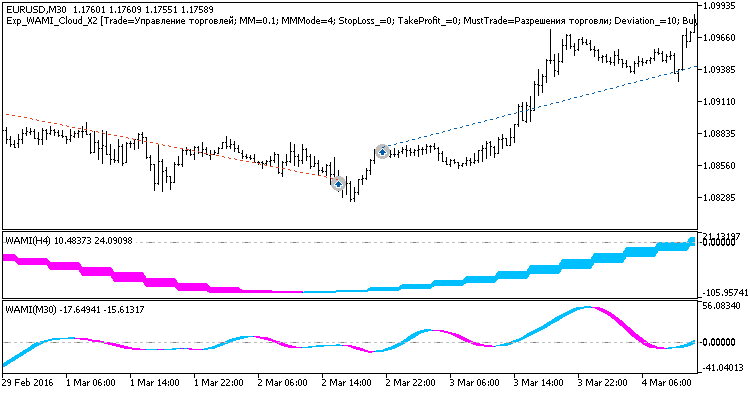750x394 pixels.
Task: Click the 4 Mar 06:00 time label
Action: click(667, 383)
